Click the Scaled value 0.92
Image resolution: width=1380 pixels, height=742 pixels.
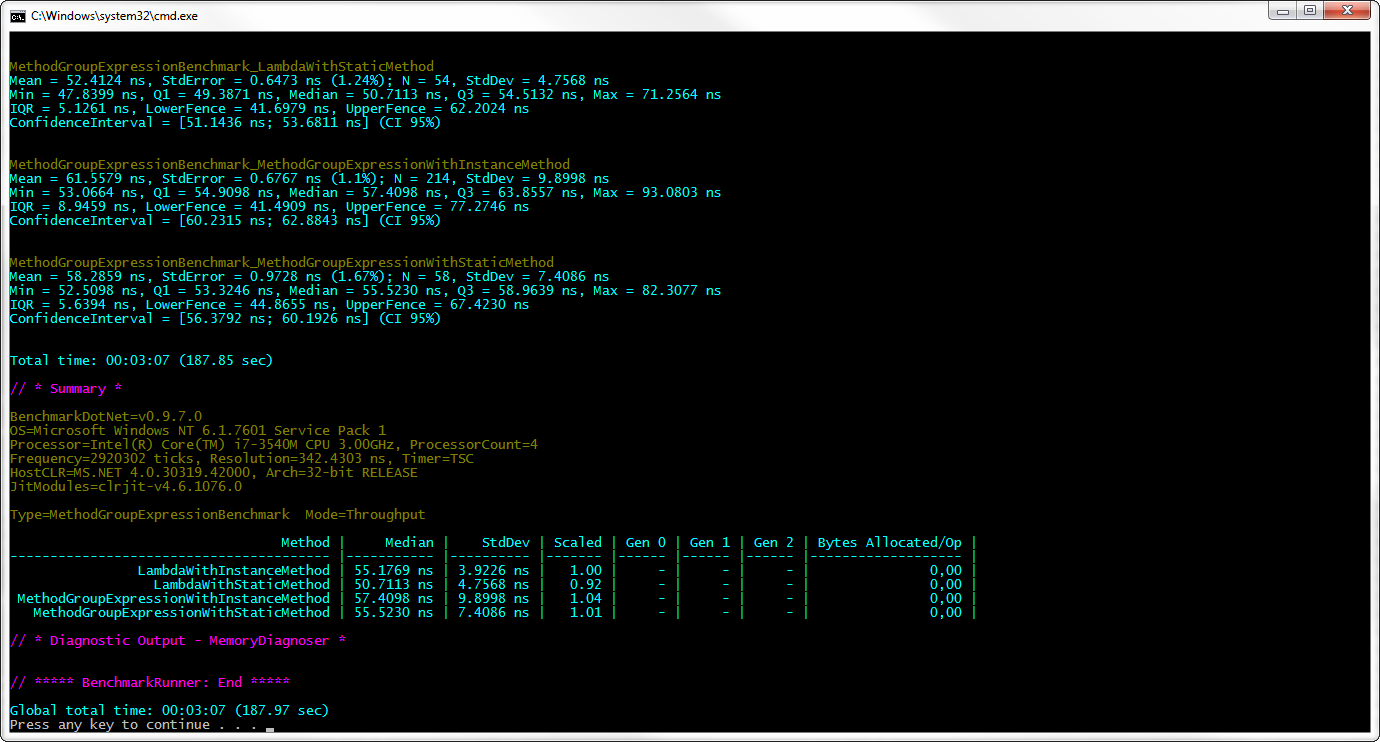pyautogui.click(x=586, y=584)
